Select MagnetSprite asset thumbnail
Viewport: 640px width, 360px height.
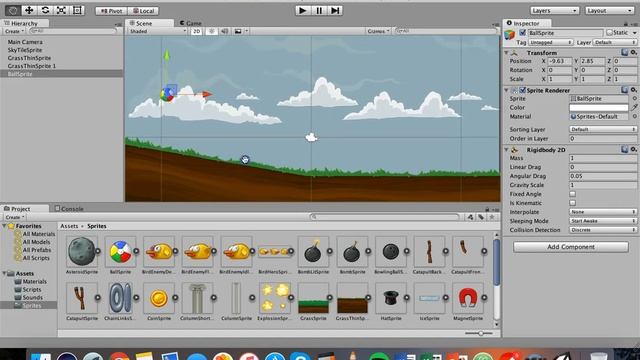coord(468,298)
